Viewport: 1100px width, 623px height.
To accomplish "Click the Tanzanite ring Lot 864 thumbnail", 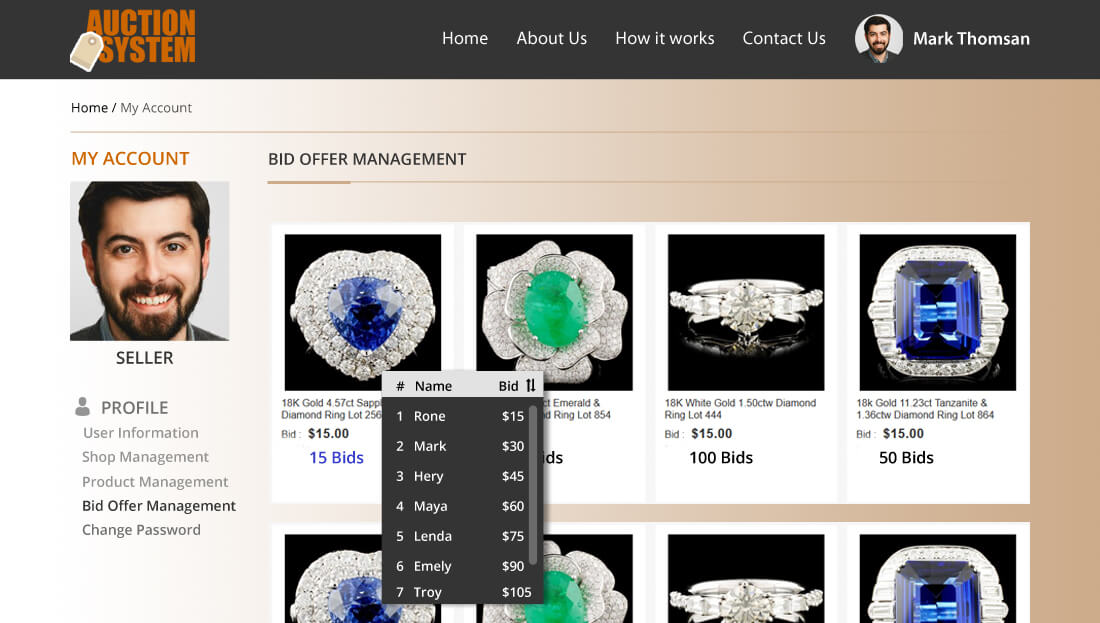I will point(937,312).
